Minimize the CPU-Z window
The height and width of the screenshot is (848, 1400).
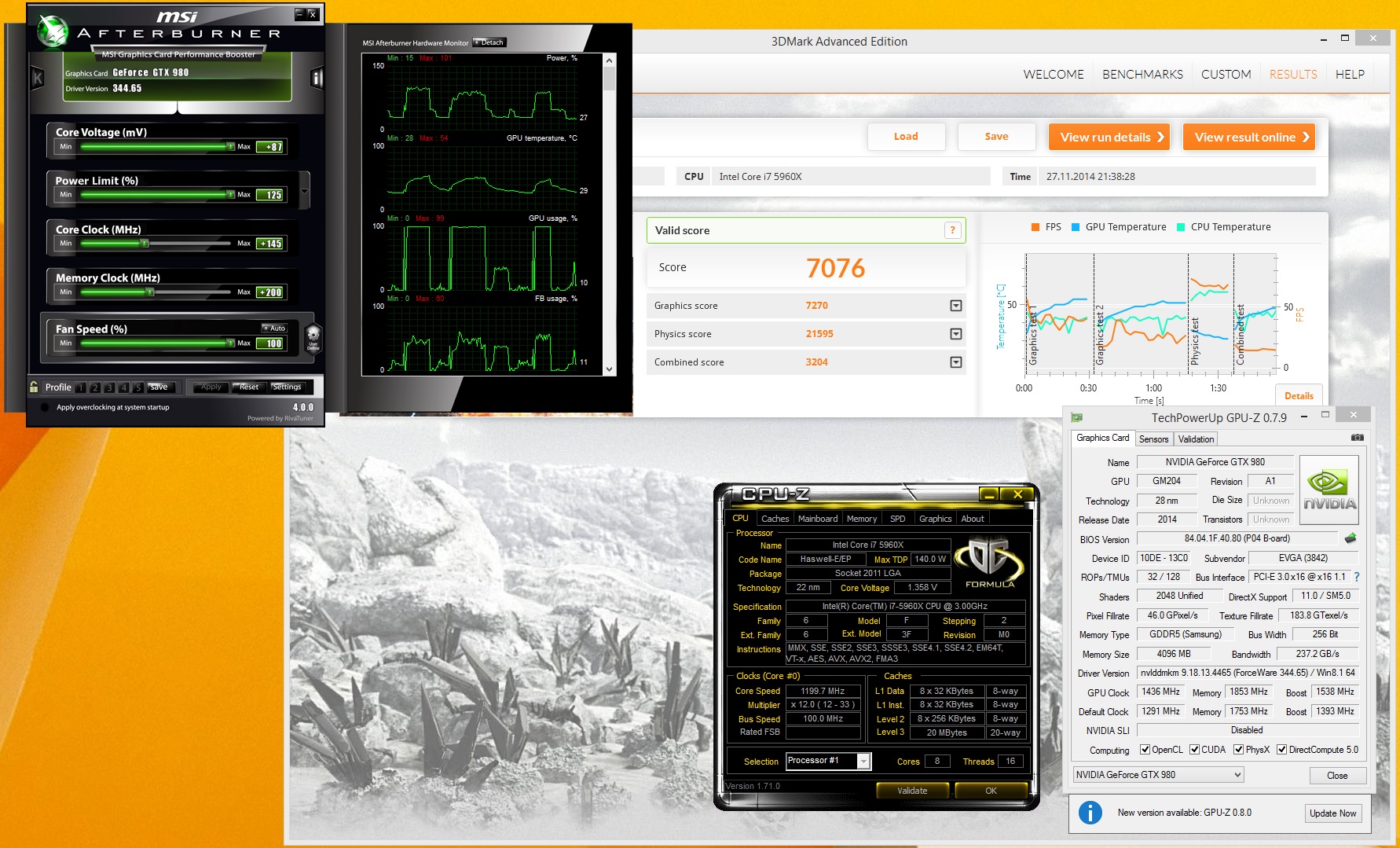[990, 494]
